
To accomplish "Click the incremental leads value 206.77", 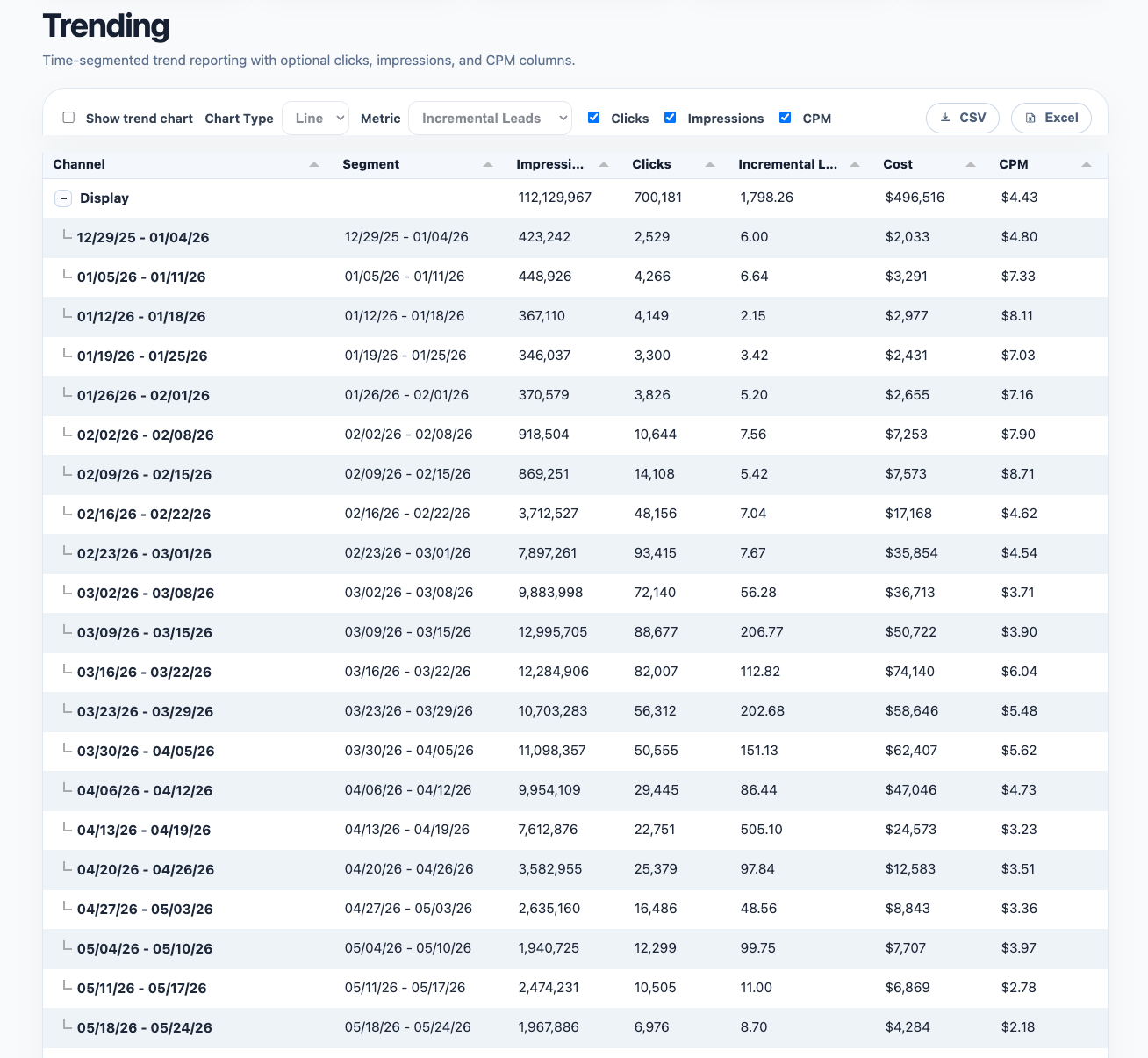I will coord(761,632).
